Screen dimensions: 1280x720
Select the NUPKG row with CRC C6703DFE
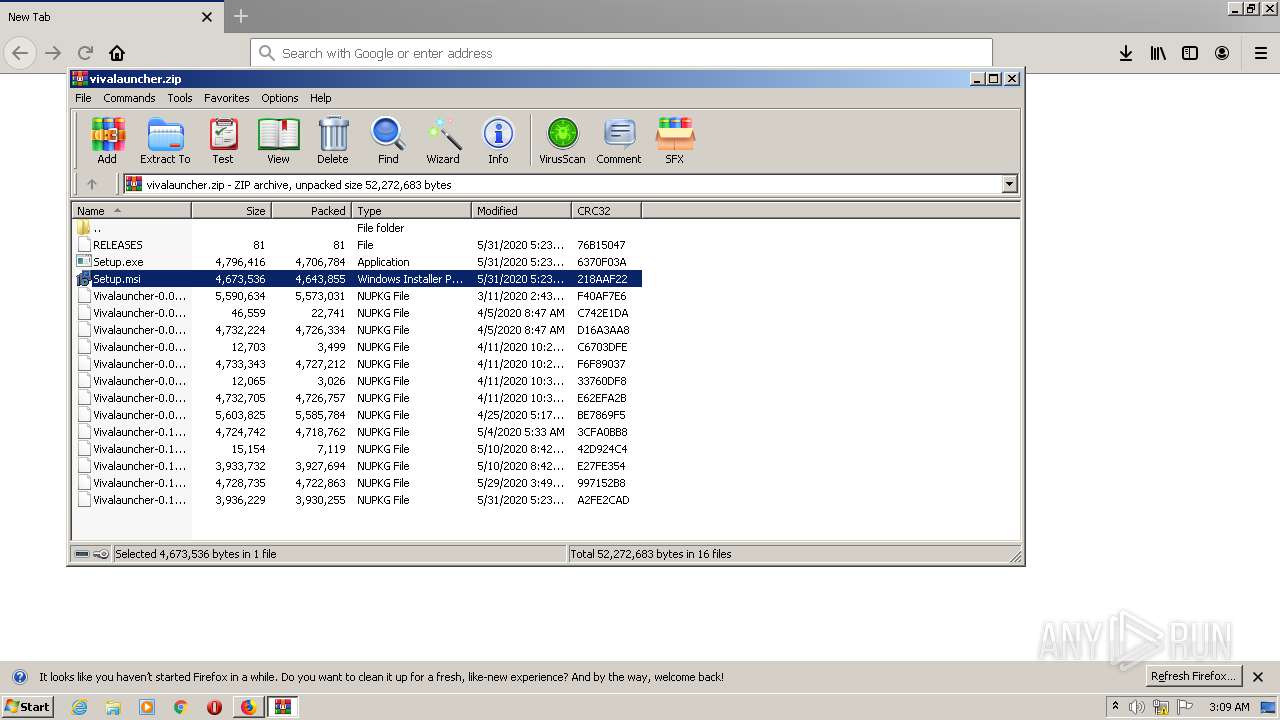357,347
